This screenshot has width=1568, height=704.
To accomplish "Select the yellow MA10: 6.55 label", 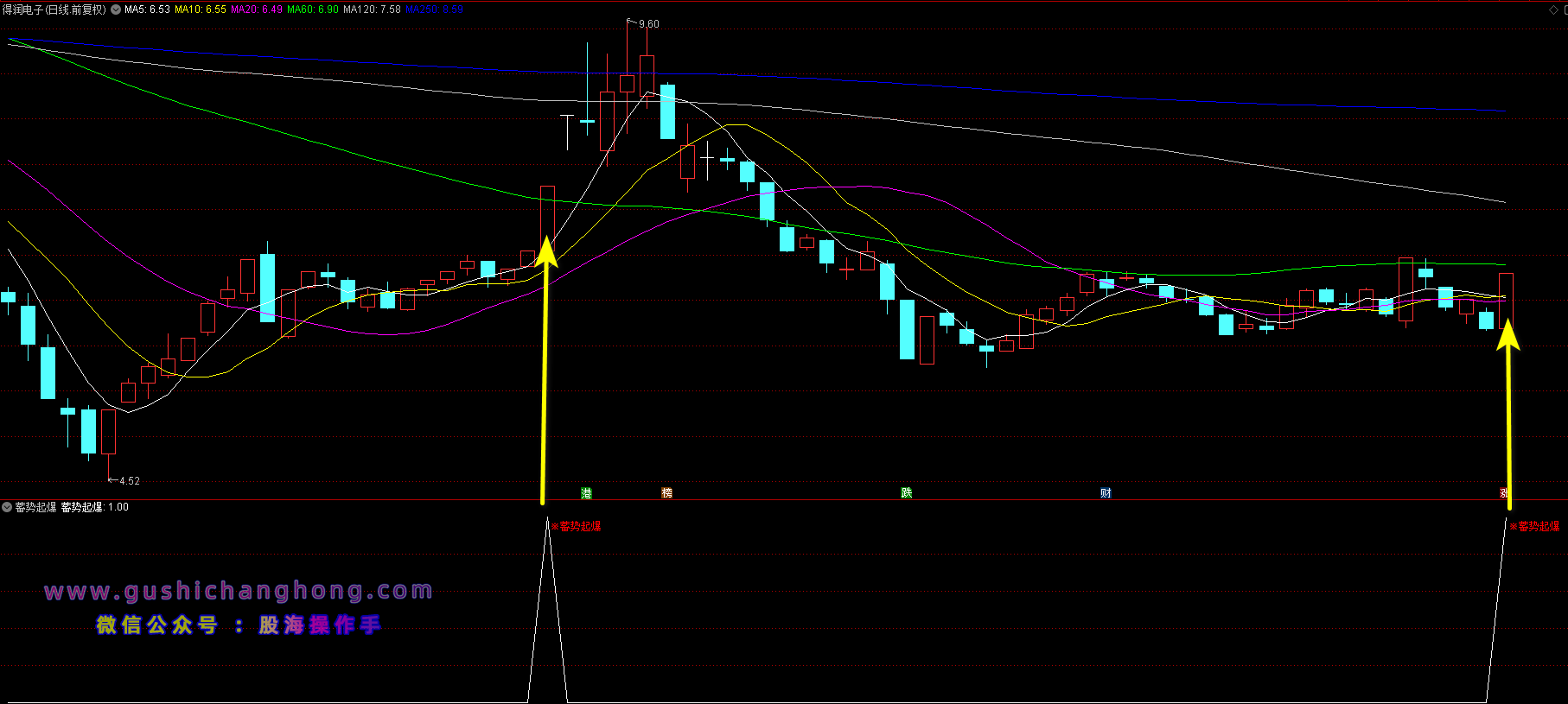I will pyautogui.click(x=201, y=10).
